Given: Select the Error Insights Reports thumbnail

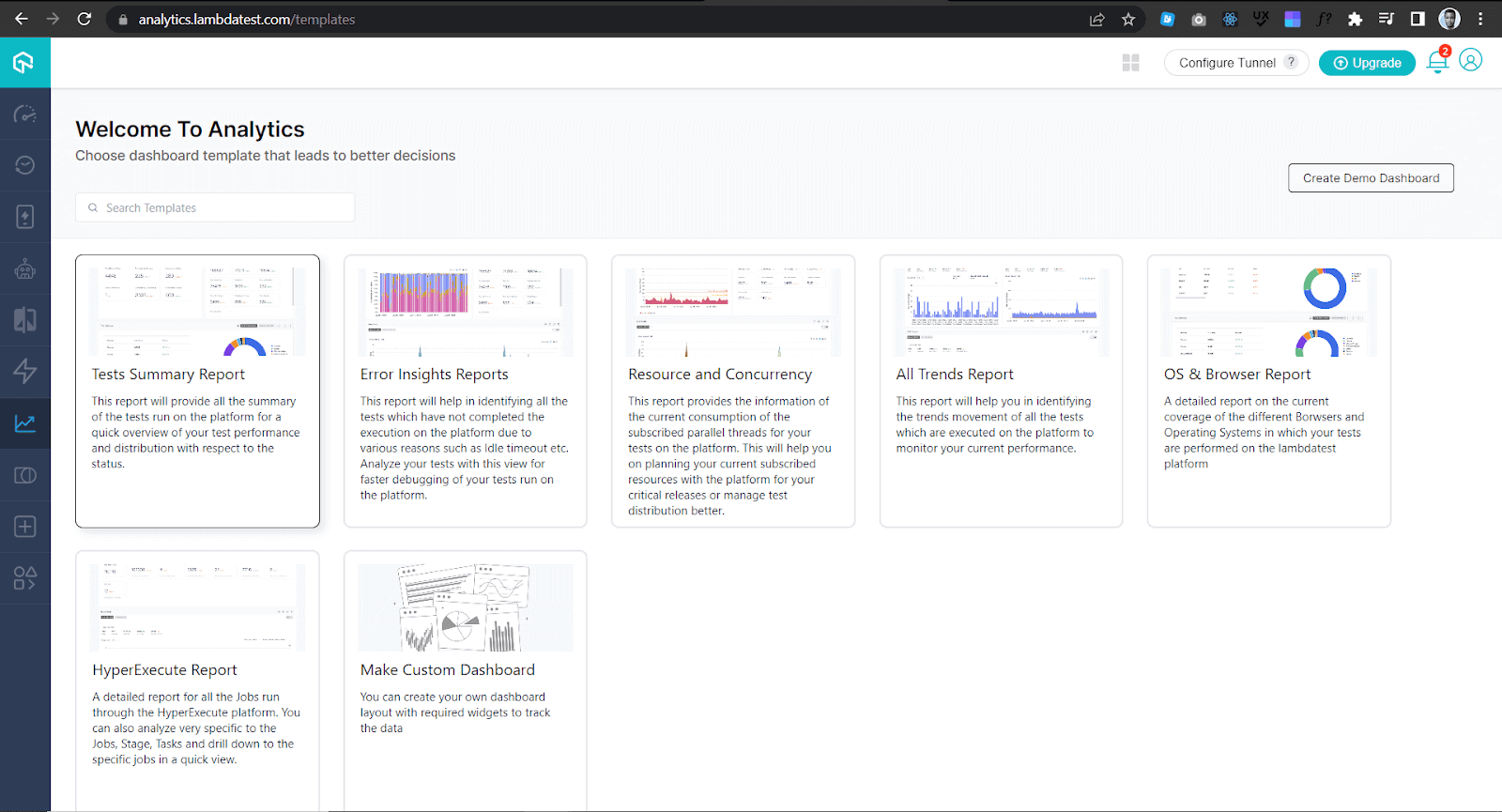Looking at the screenshot, I should (466, 312).
